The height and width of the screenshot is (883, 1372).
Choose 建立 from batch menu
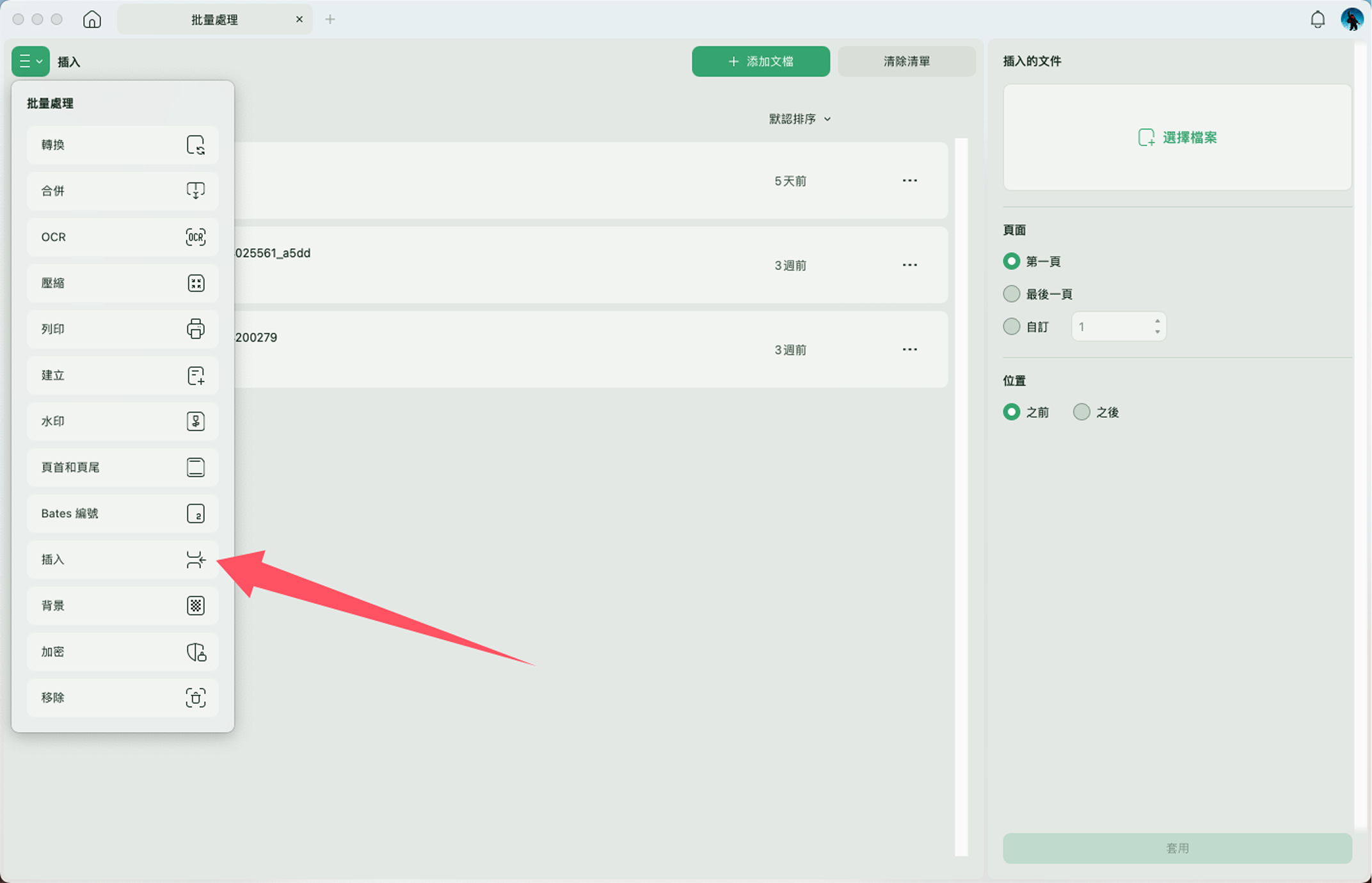[123, 375]
